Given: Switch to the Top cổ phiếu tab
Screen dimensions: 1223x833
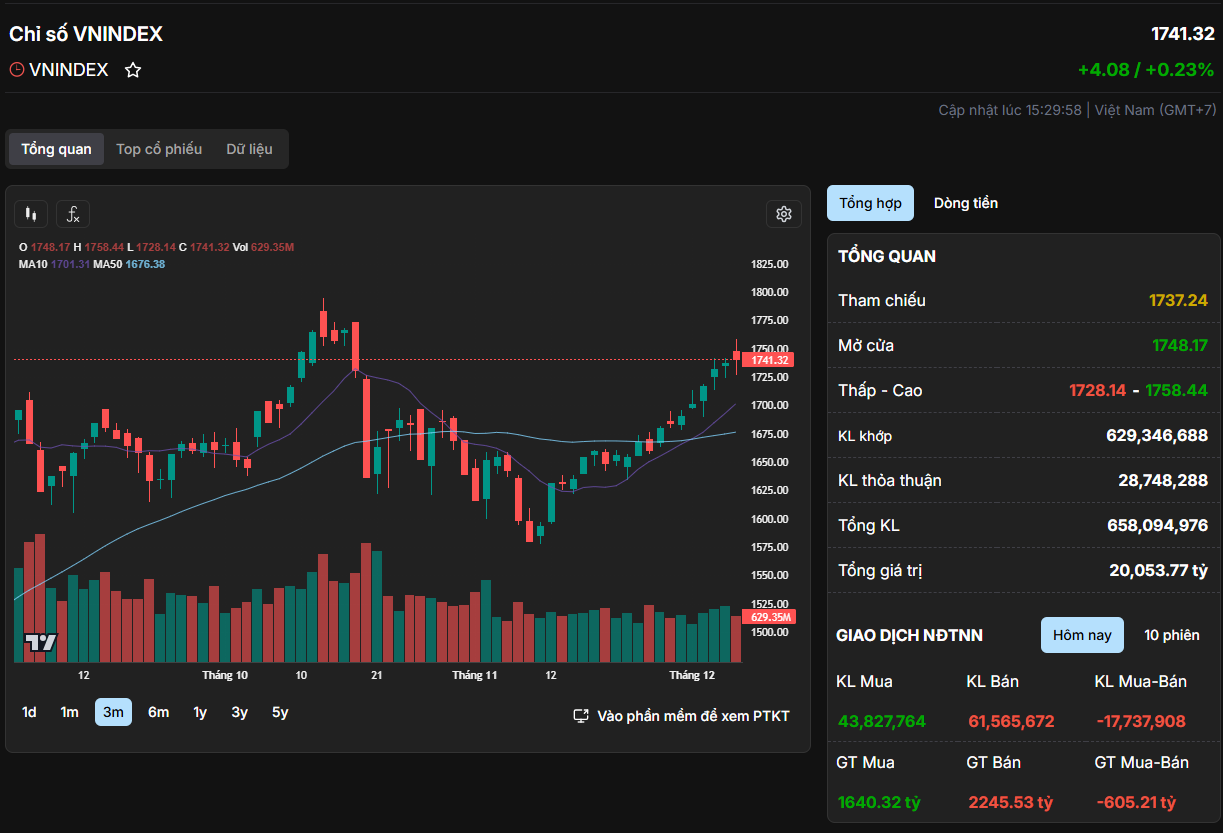Looking at the screenshot, I should pos(159,149).
